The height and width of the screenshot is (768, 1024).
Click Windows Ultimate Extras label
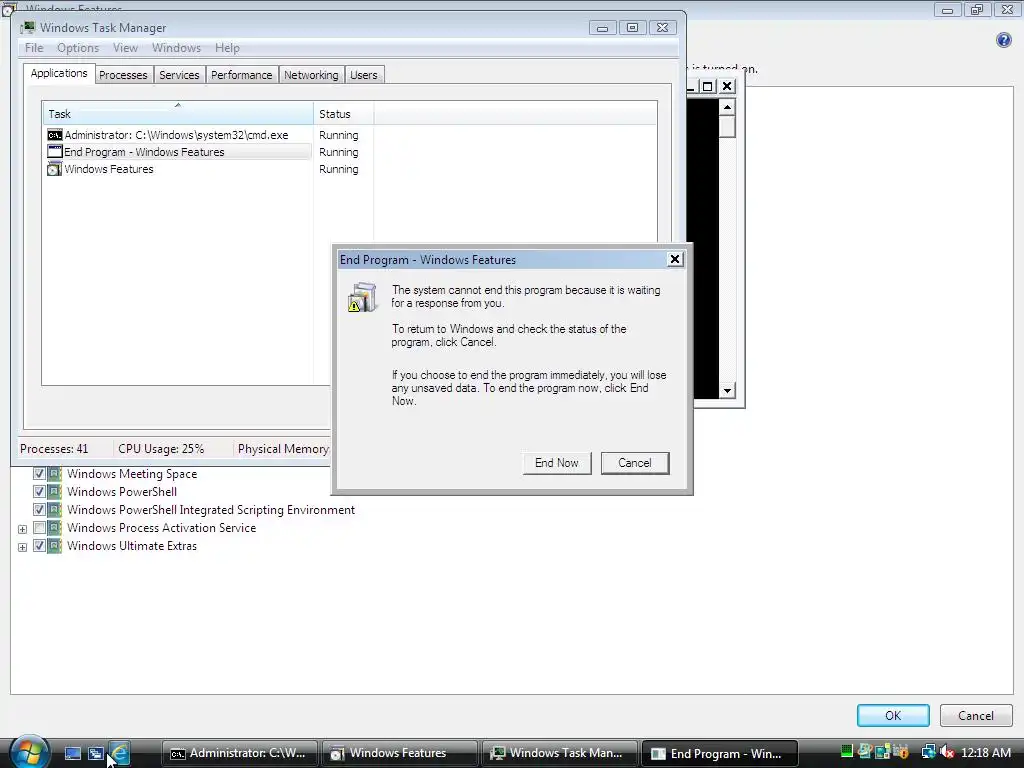point(132,546)
